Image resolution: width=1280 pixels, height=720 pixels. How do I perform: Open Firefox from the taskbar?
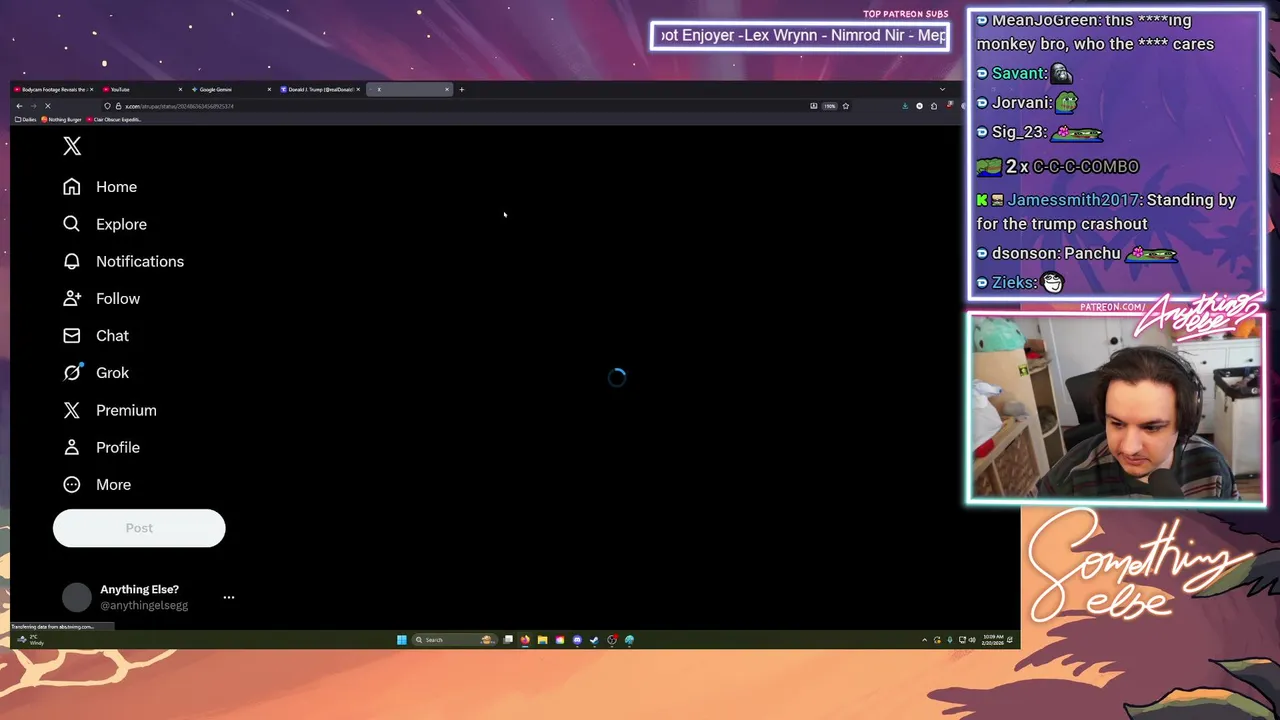525,640
